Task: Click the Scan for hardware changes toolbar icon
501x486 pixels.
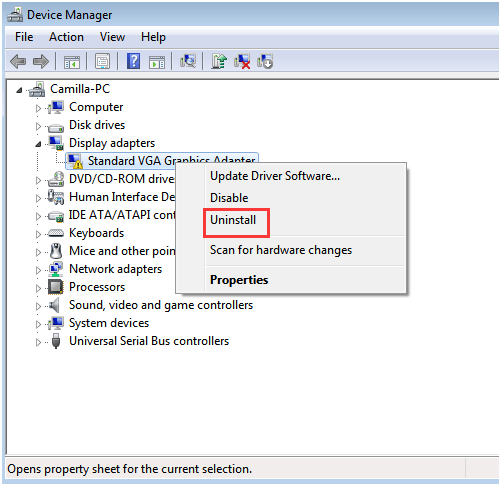Action: [188, 61]
